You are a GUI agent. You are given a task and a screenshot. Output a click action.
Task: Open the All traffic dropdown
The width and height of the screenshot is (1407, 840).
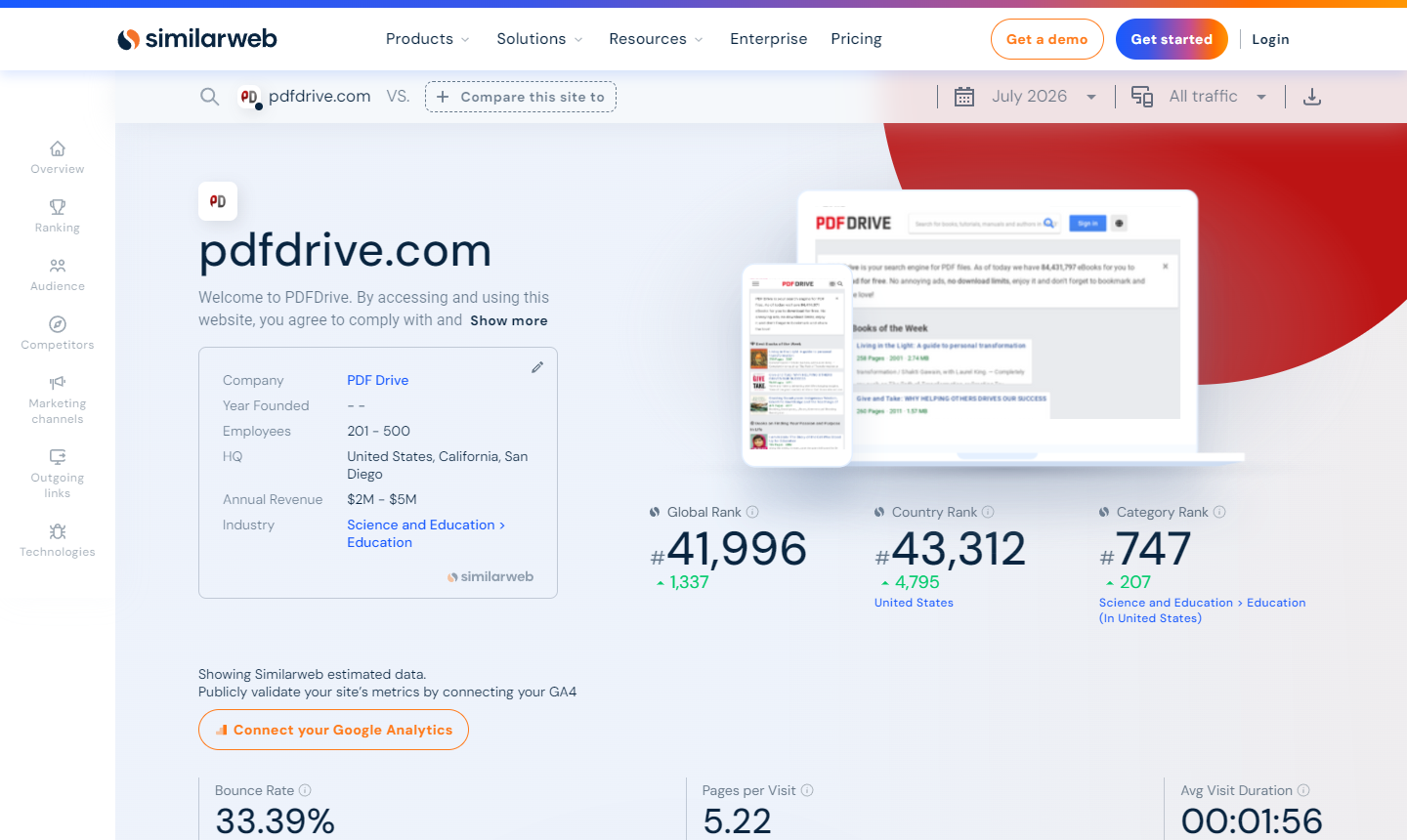coord(1217,97)
